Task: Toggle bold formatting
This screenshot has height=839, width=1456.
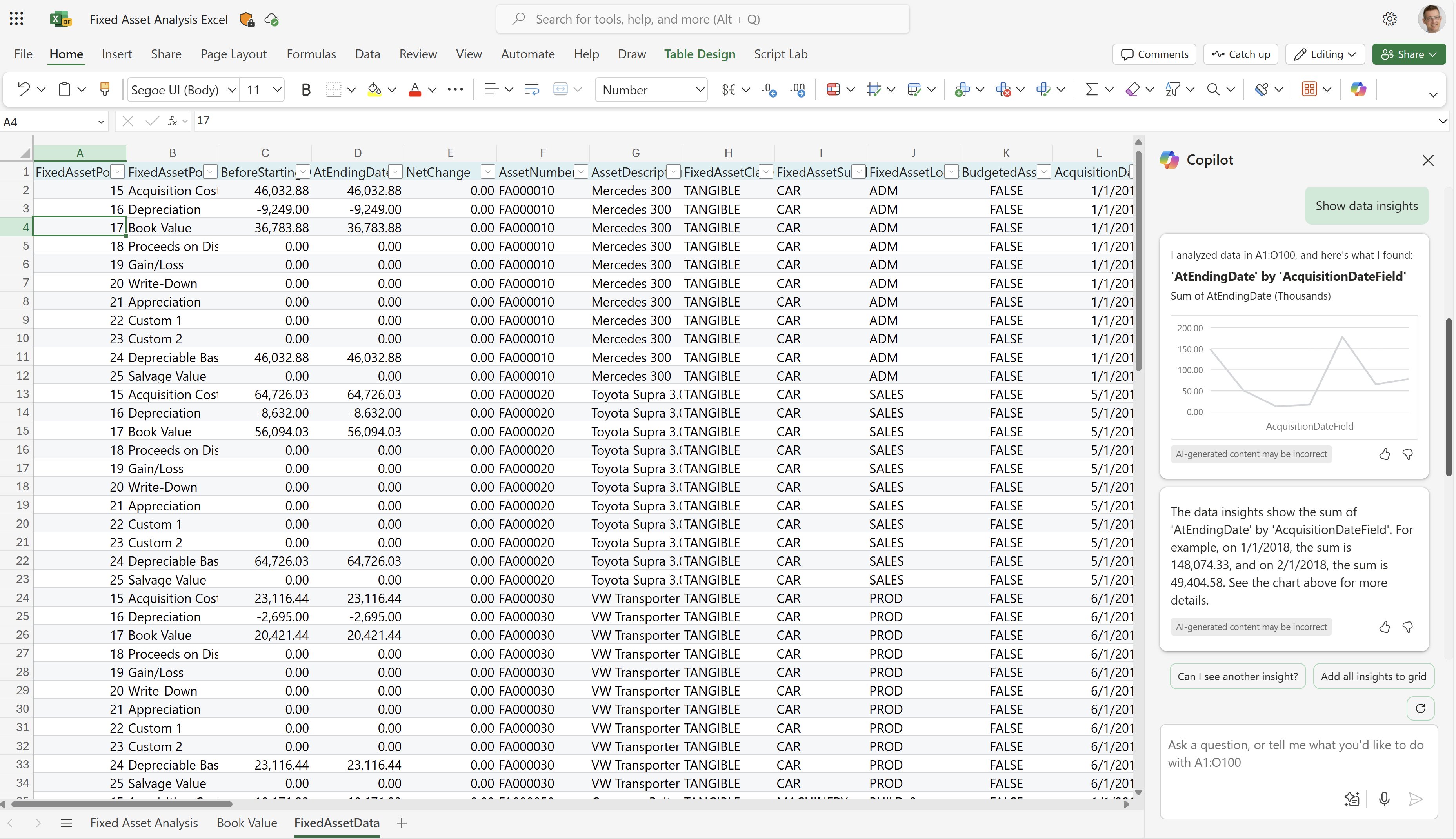Action: (x=306, y=89)
